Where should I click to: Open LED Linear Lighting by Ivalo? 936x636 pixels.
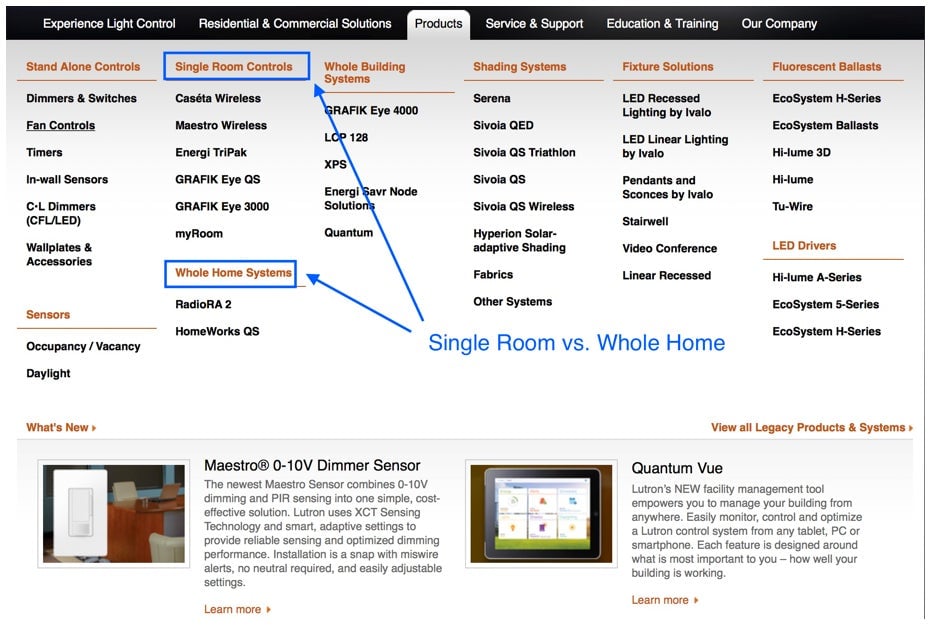tap(675, 146)
